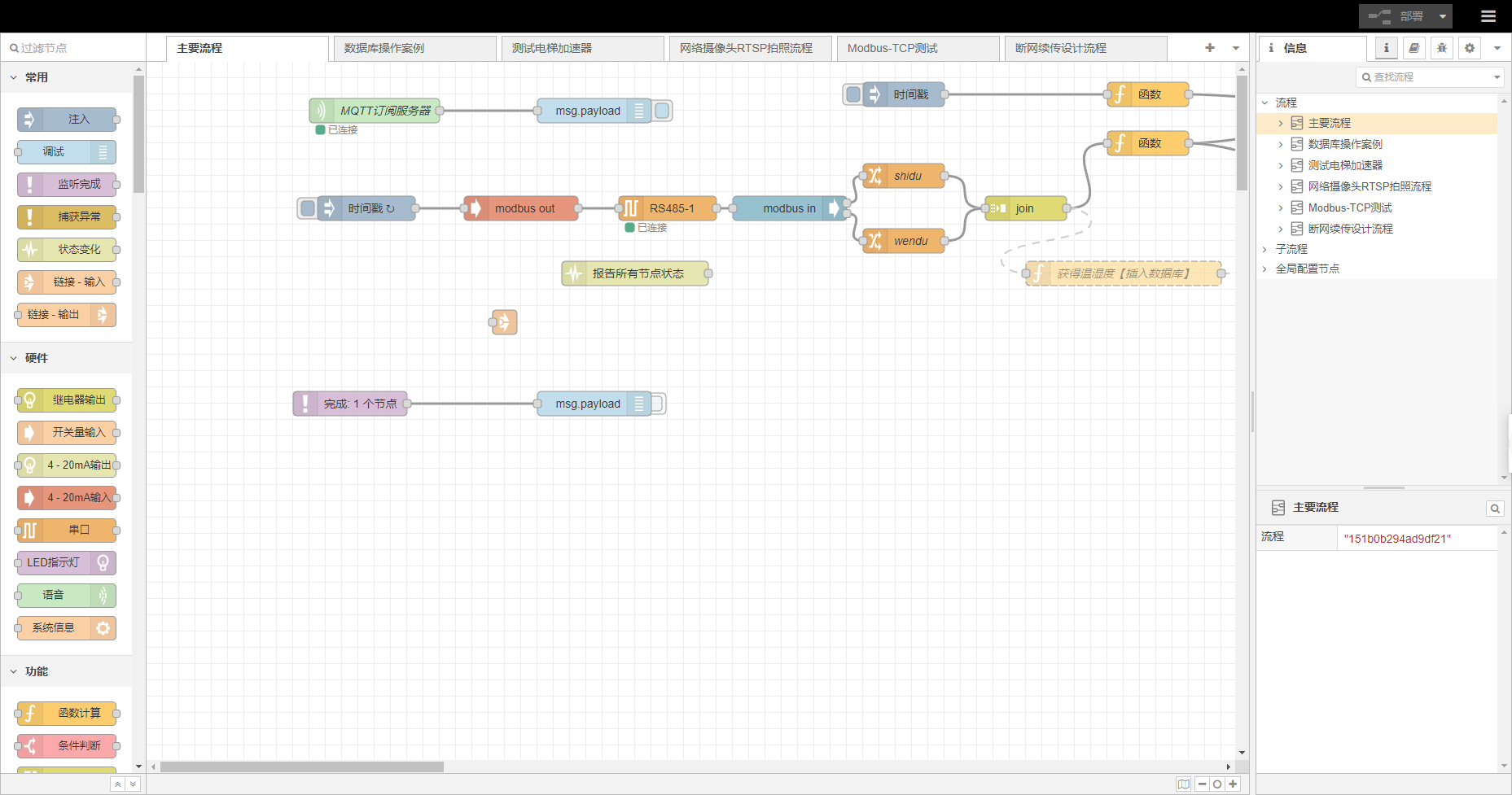The width and height of the screenshot is (1512, 795).
Task: Select the 继电器输出 relay palette node
Action: (67, 400)
